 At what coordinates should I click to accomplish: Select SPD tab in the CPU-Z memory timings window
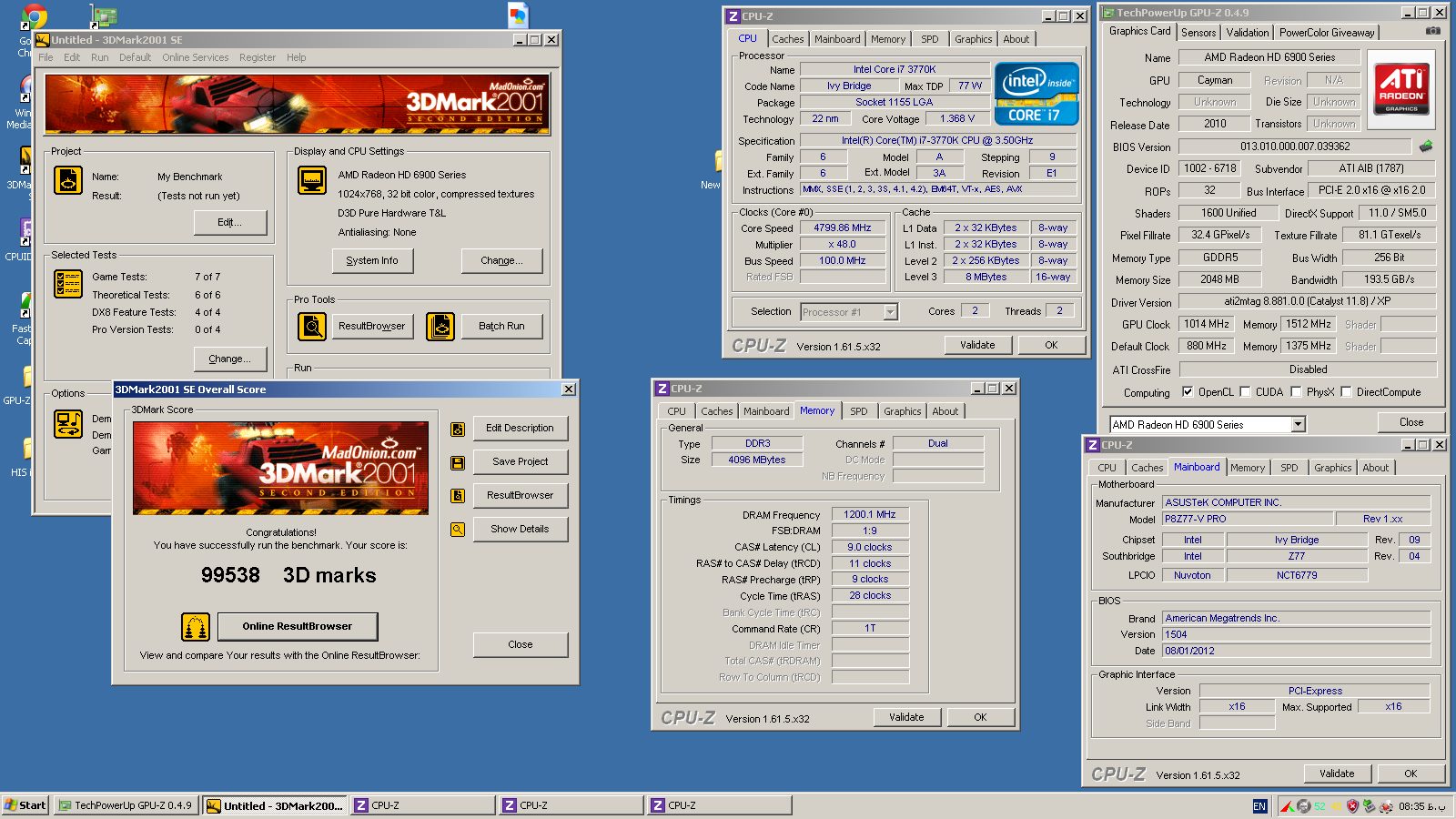pos(859,411)
